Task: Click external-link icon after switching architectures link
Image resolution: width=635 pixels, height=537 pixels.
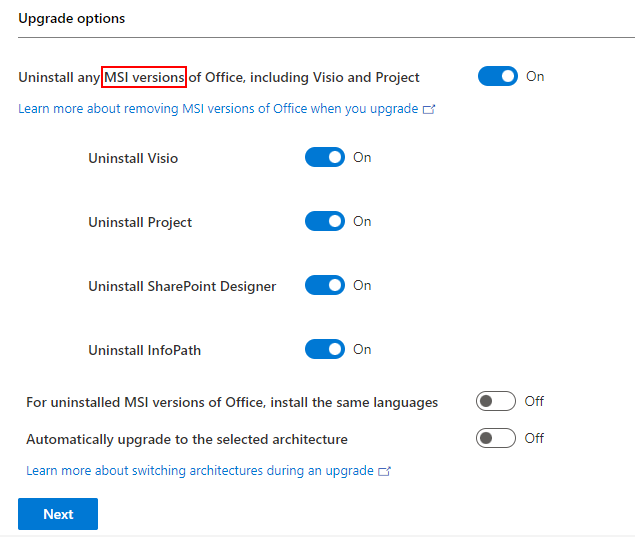Action: (x=385, y=471)
